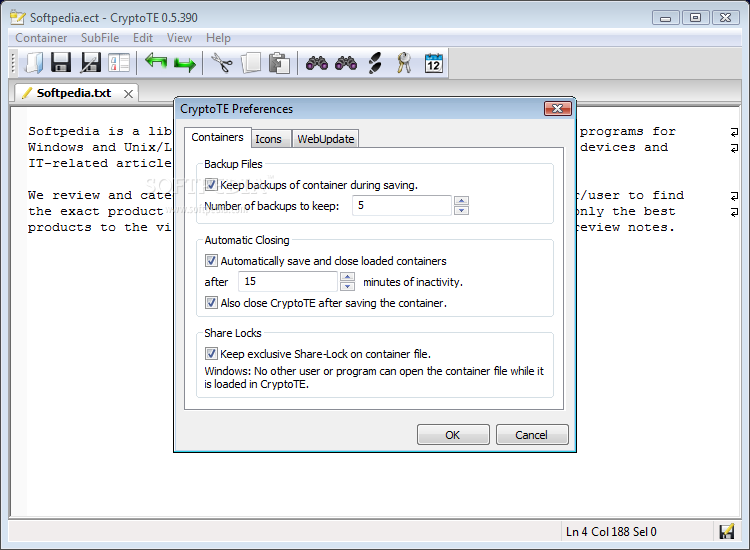Image resolution: width=750 pixels, height=550 pixels.
Task: Click the footprints Go to line icon
Action: (x=375, y=63)
